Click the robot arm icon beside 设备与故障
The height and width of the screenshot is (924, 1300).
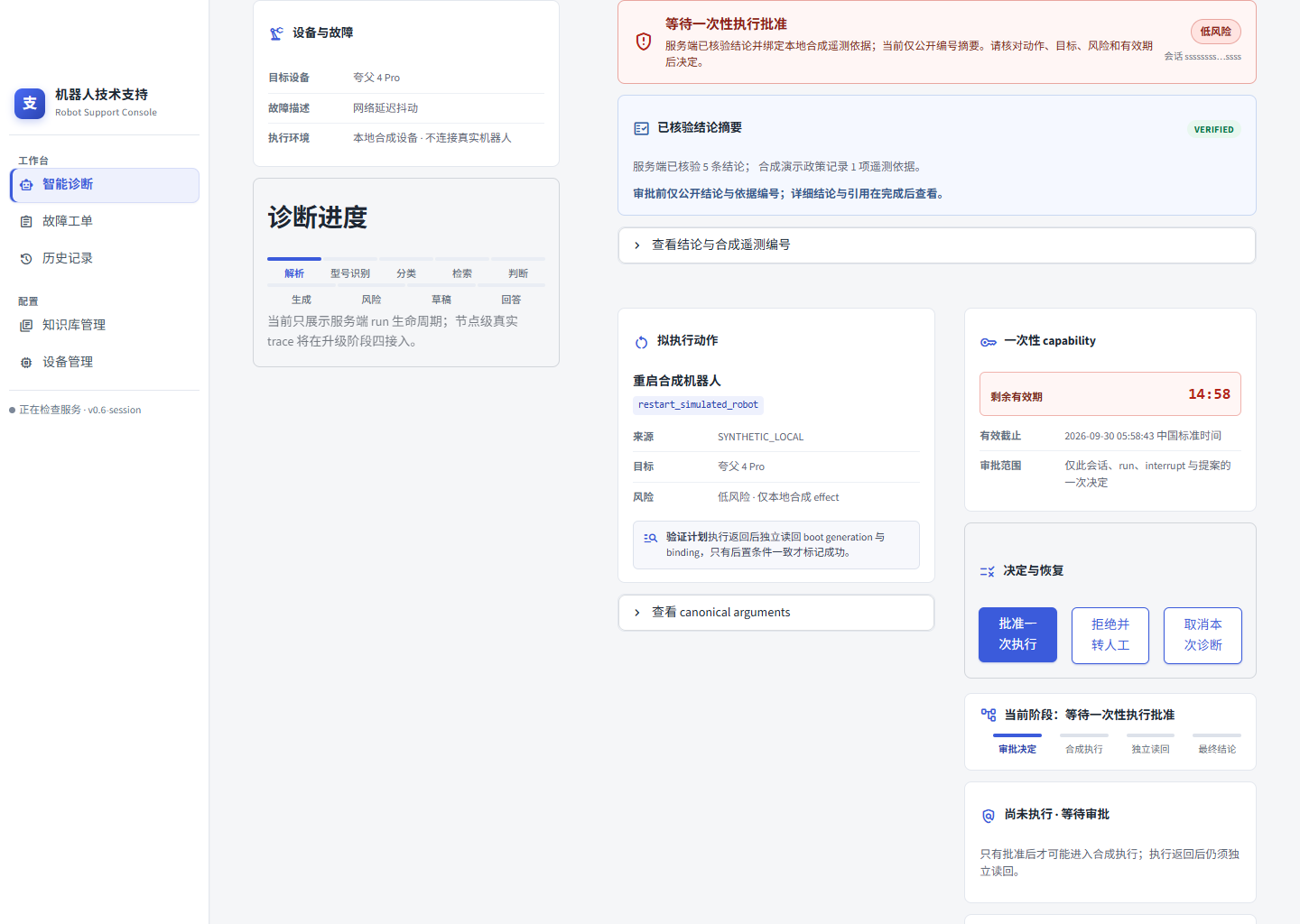pyautogui.click(x=276, y=33)
